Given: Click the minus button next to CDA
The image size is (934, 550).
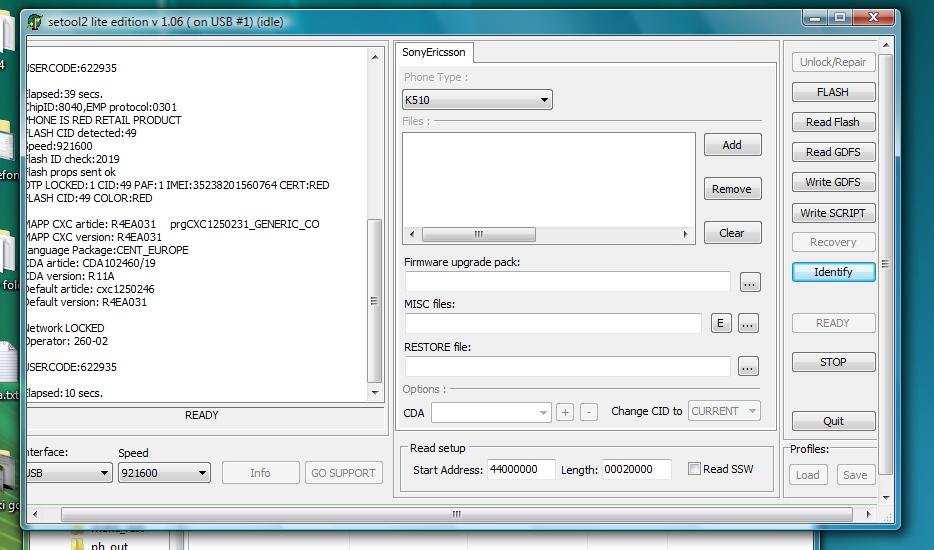Looking at the screenshot, I should (x=589, y=412).
